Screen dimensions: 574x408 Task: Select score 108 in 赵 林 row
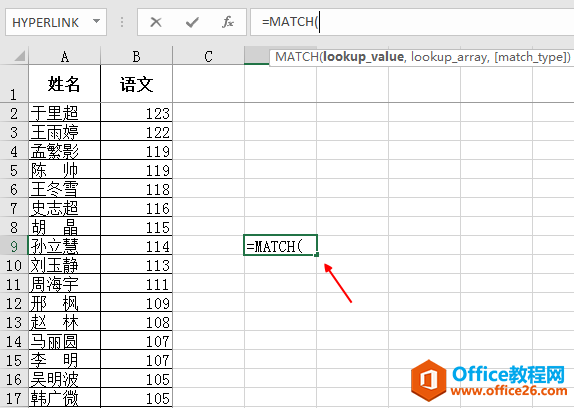point(136,322)
